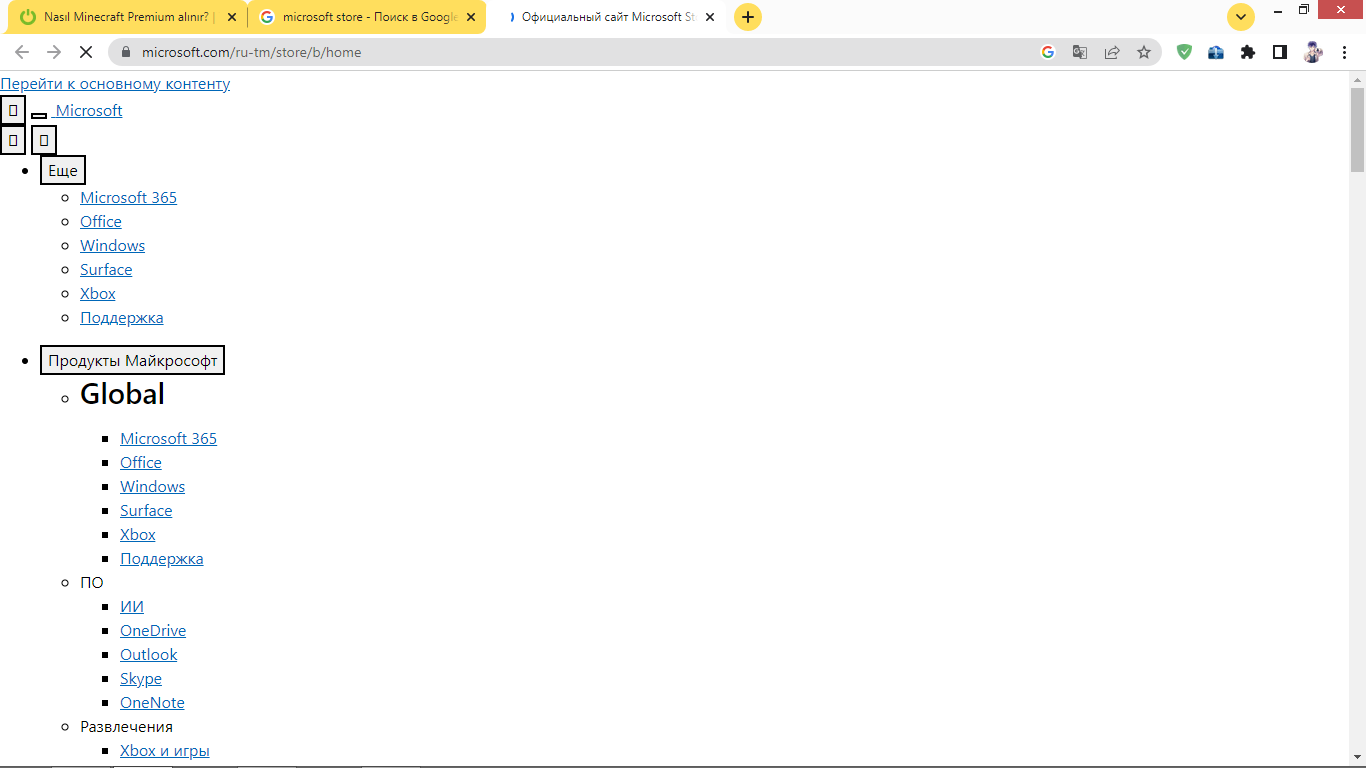Bookmark this page with the star icon
This screenshot has width=1366, height=768.
1144,52
